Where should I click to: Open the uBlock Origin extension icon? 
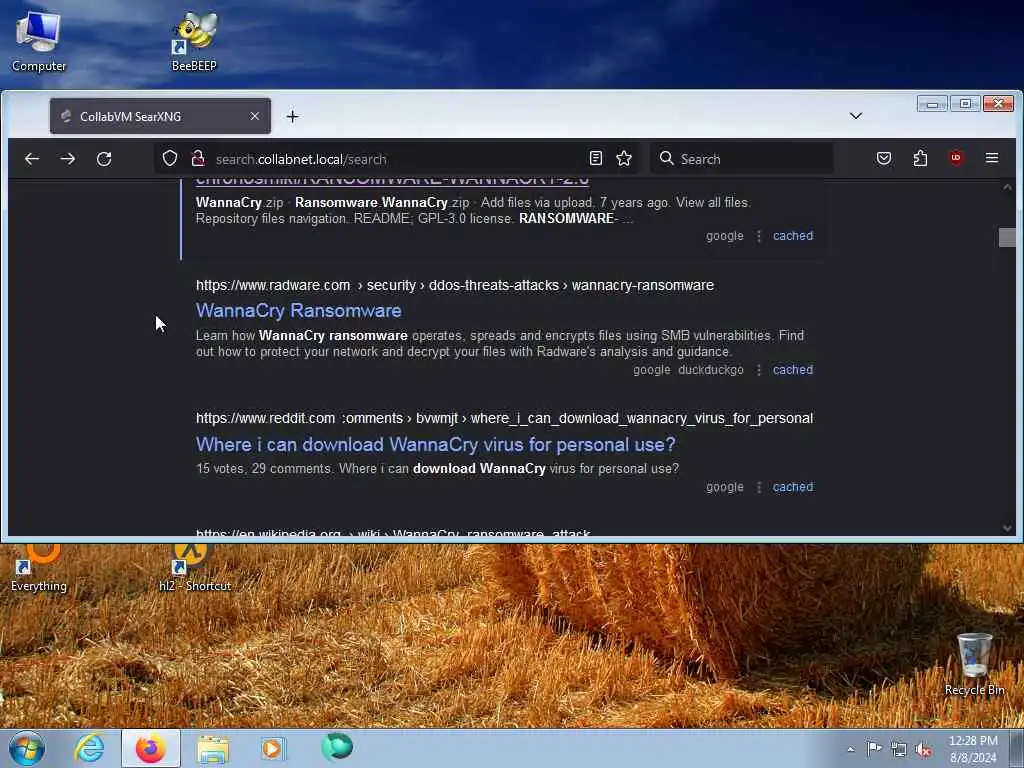956,158
